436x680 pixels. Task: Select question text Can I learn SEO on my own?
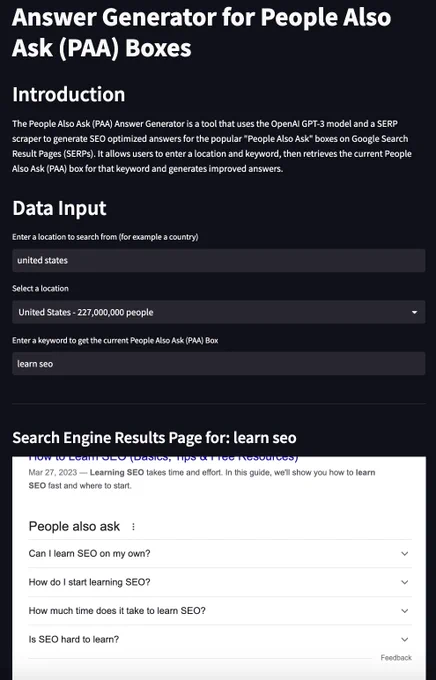tap(89, 553)
